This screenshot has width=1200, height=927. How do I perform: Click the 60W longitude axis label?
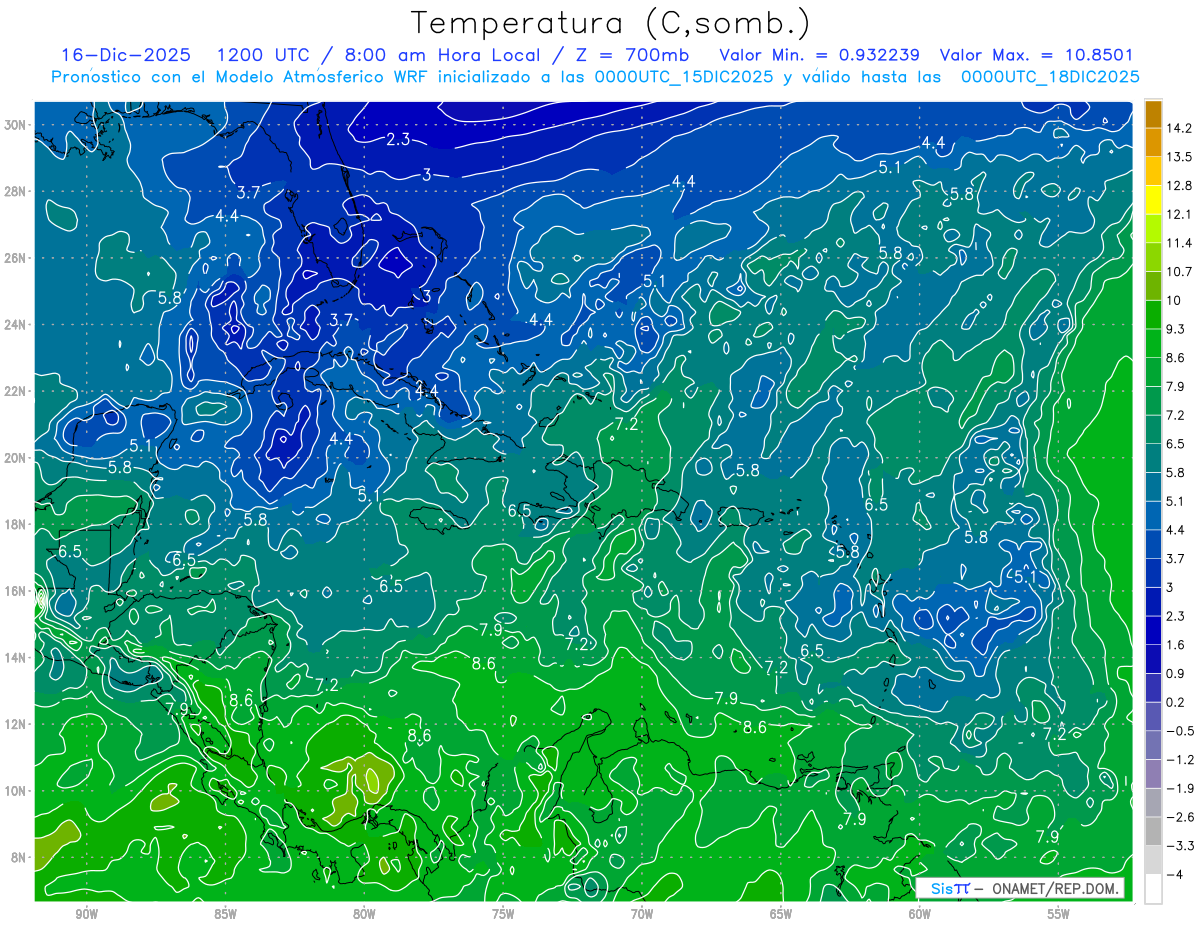click(920, 914)
